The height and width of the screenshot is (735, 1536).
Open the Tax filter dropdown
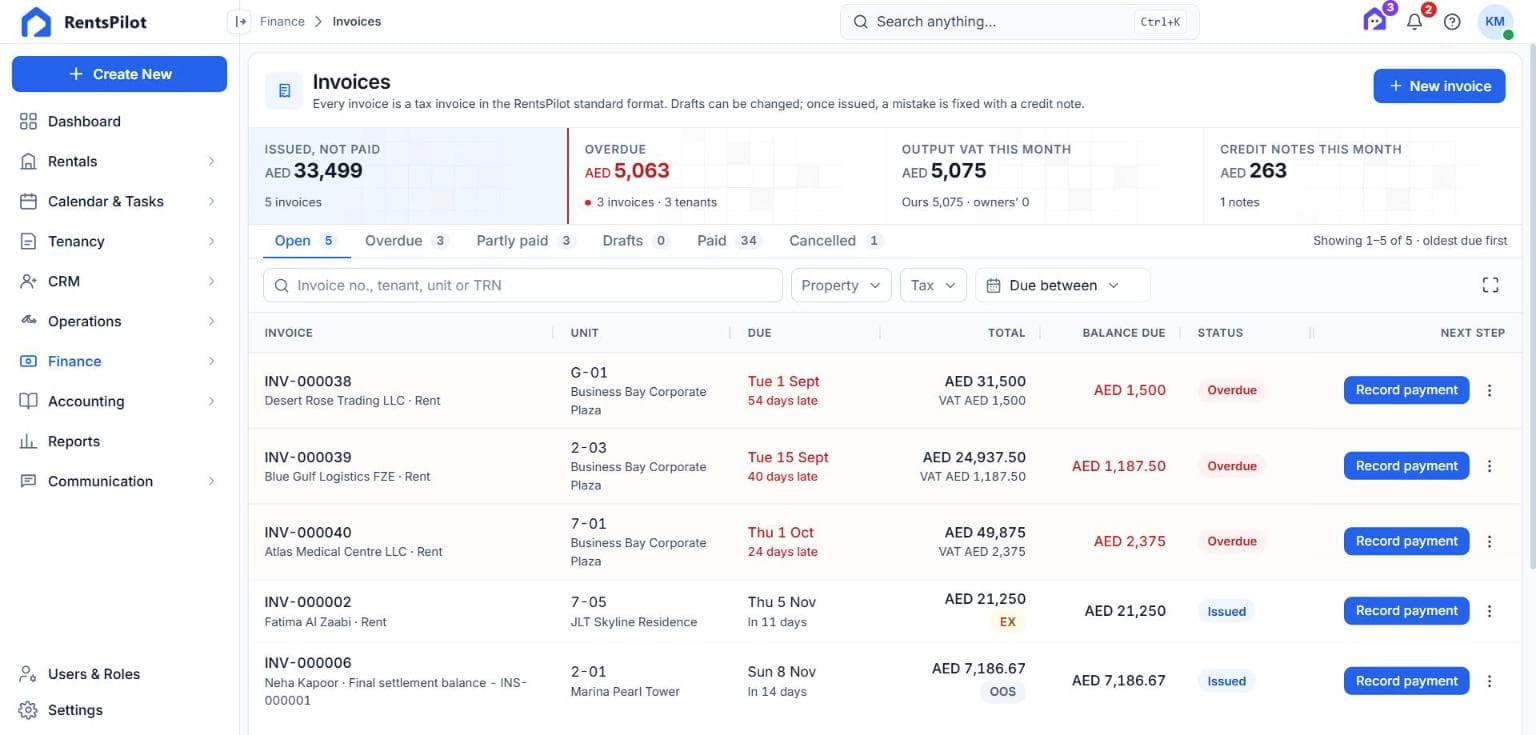(933, 285)
